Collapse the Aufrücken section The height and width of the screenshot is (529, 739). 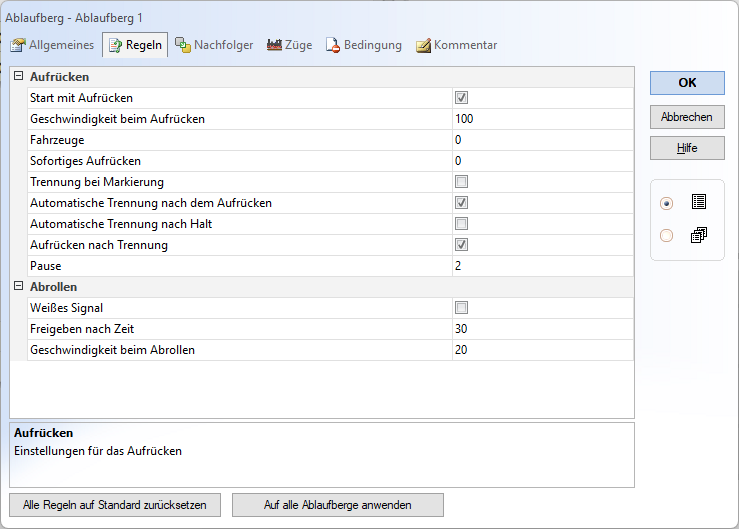[19, 77]
